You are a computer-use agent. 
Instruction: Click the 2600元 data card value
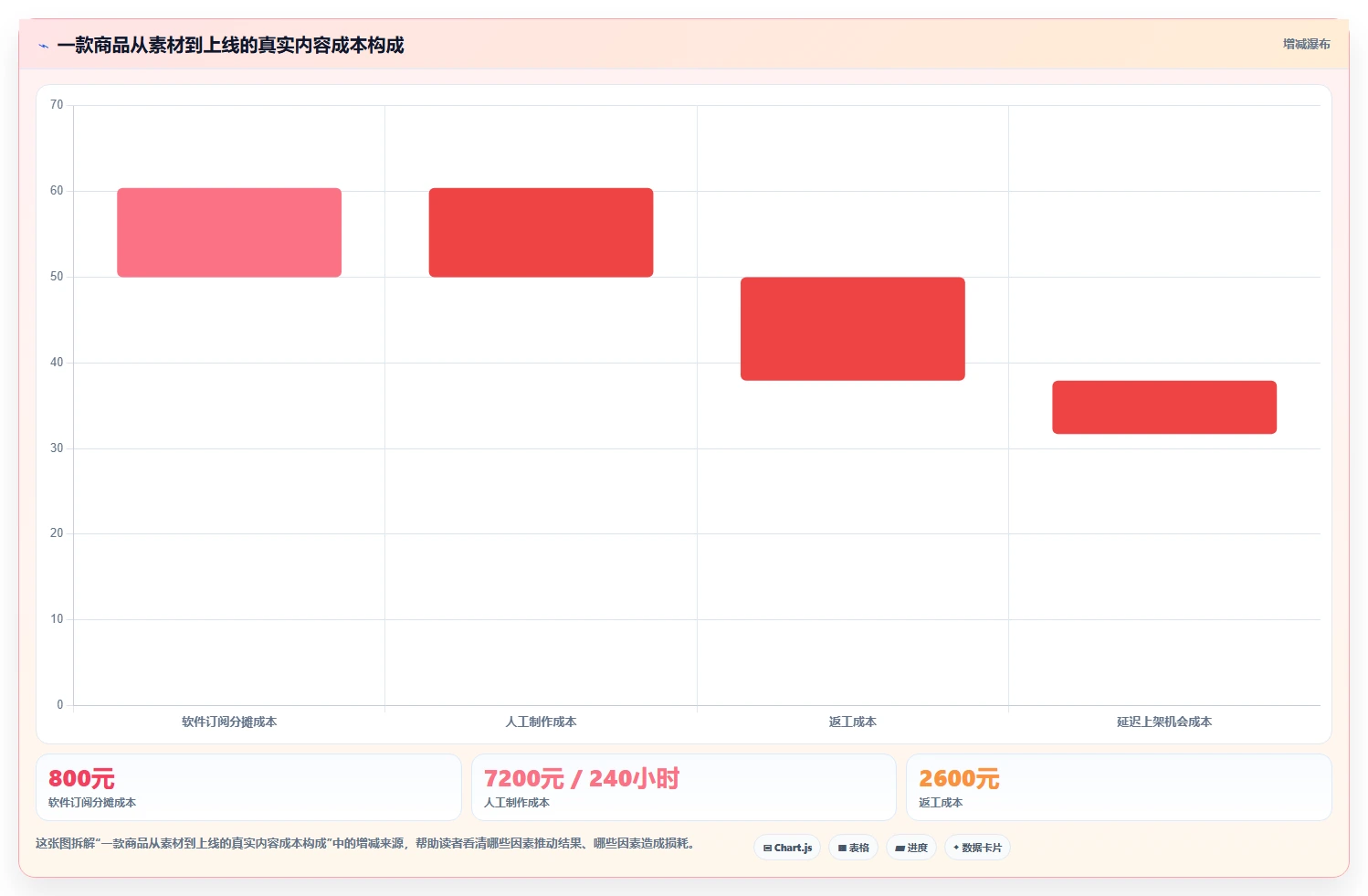[x=959, y=779]
